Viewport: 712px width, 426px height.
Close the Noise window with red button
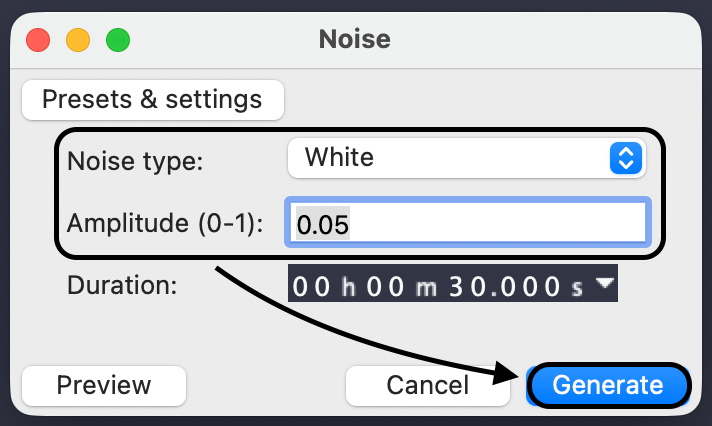pos(38,41)
